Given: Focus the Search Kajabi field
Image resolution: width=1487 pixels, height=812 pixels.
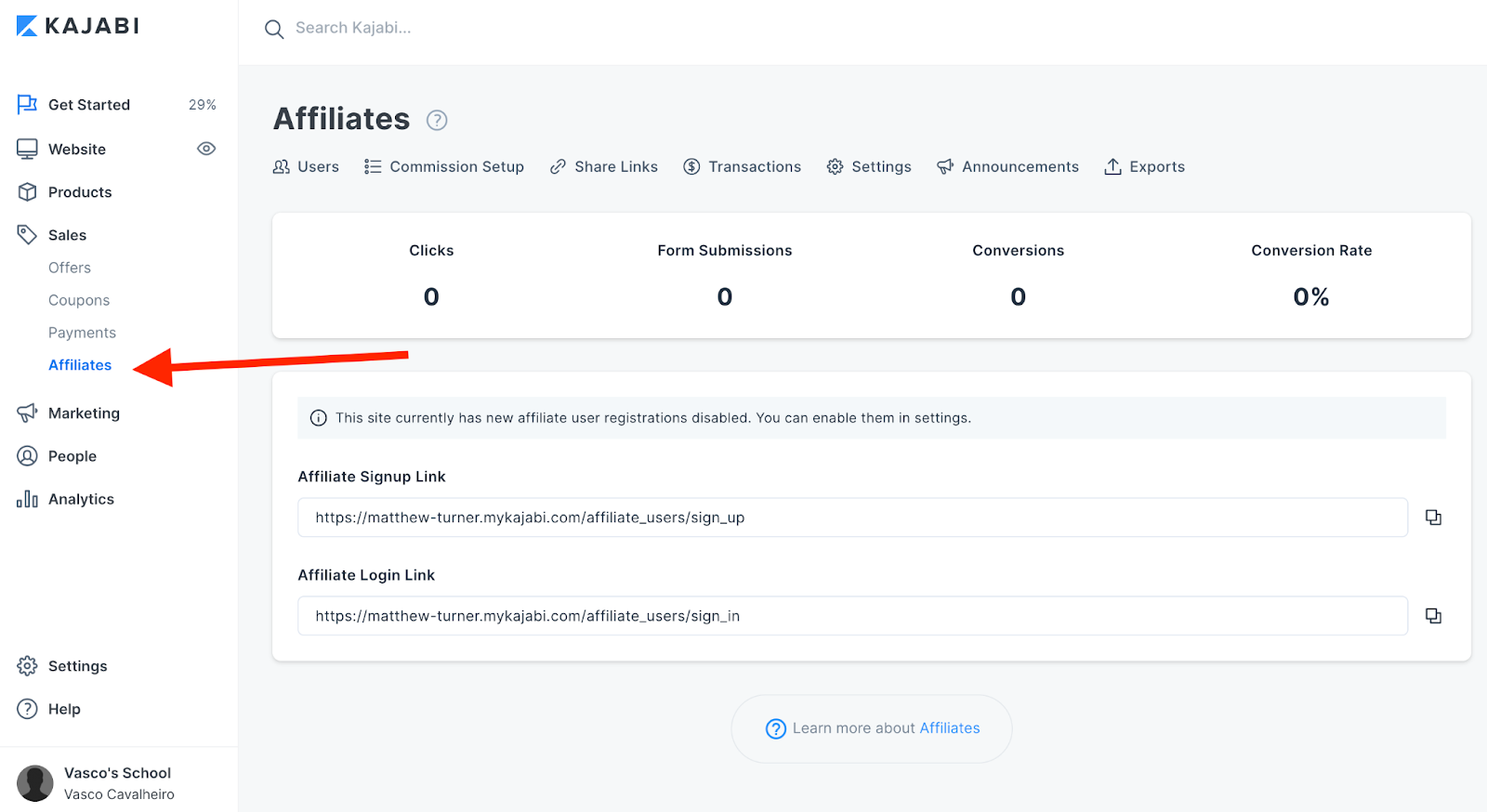Looking at the screenshot, I should 353,28.
